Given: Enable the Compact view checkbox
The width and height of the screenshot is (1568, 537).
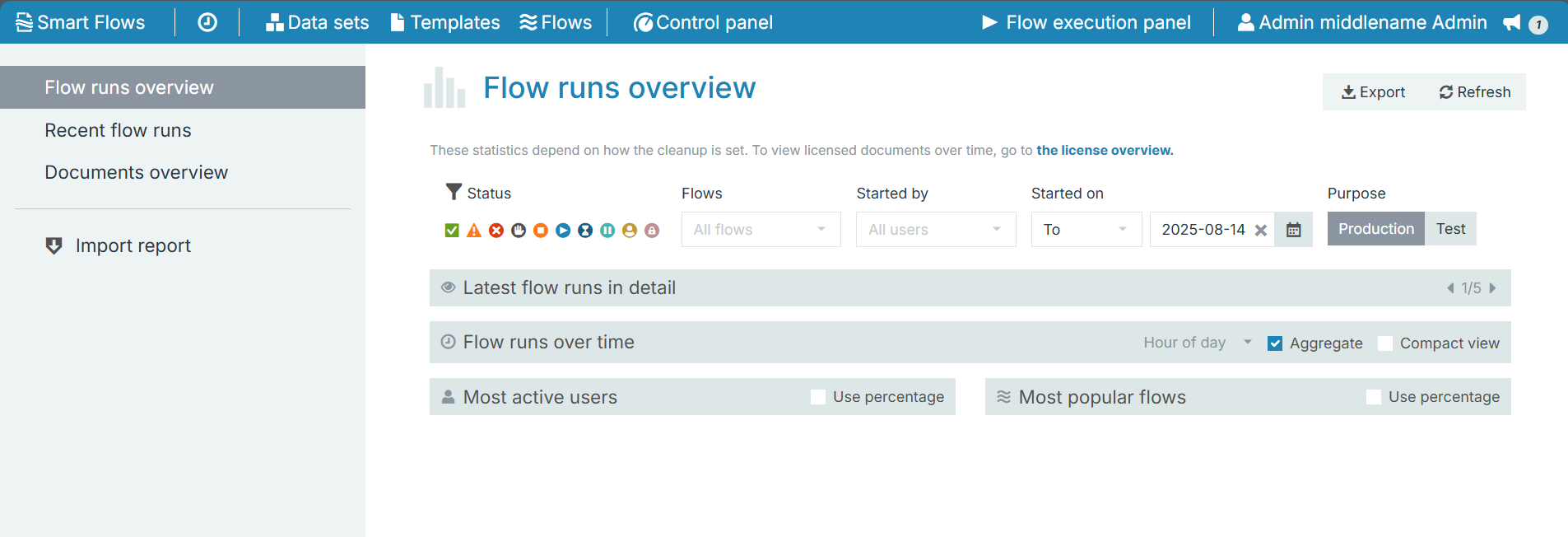Looking at the screenshot, I should point(1385,343).
